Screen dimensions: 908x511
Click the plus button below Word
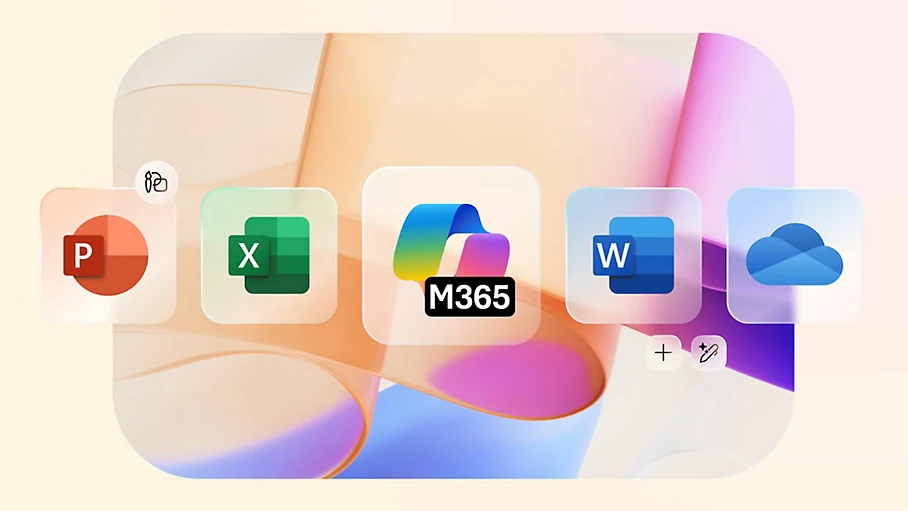pyautogui.click(x=663, y=352)
